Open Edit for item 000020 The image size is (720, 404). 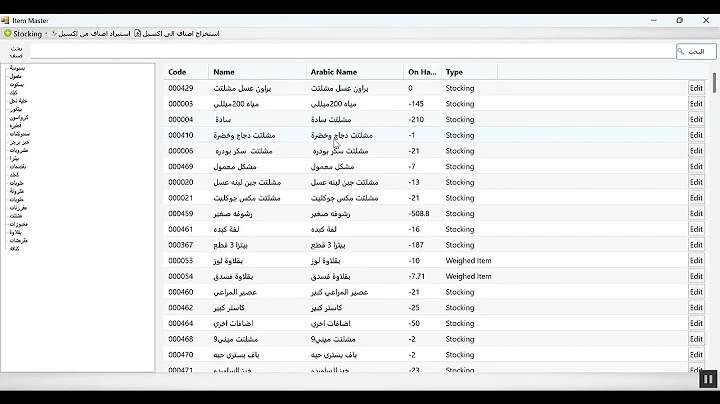[696, 182]
